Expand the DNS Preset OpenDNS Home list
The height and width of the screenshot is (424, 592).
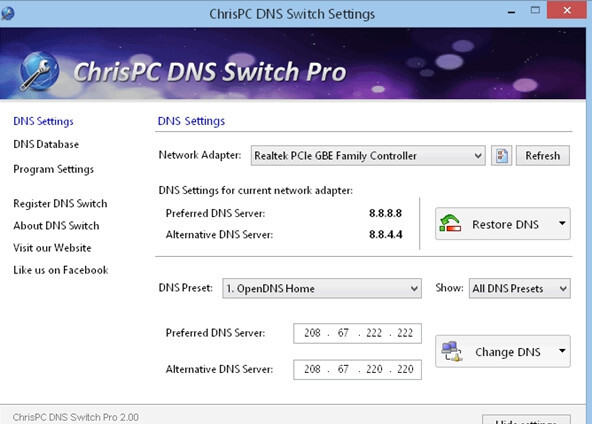click(322, 288)
